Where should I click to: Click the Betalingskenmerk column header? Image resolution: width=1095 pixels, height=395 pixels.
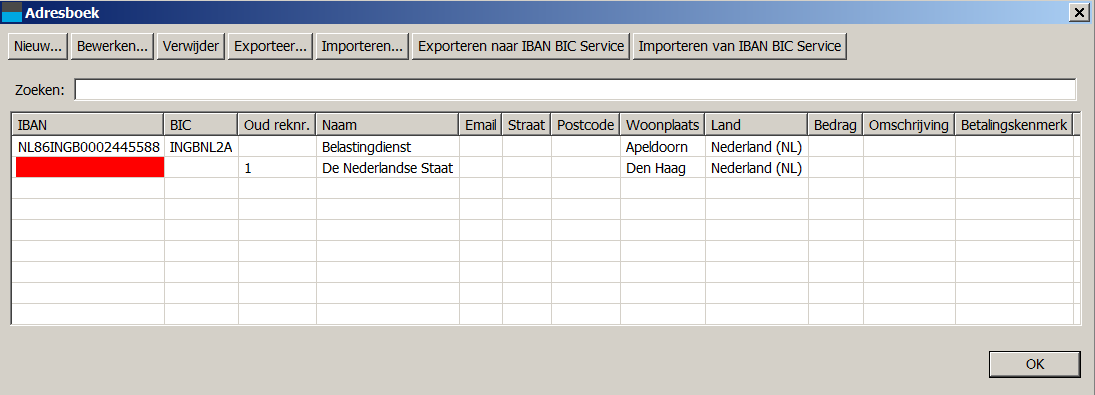click(x=1014, y=125)
